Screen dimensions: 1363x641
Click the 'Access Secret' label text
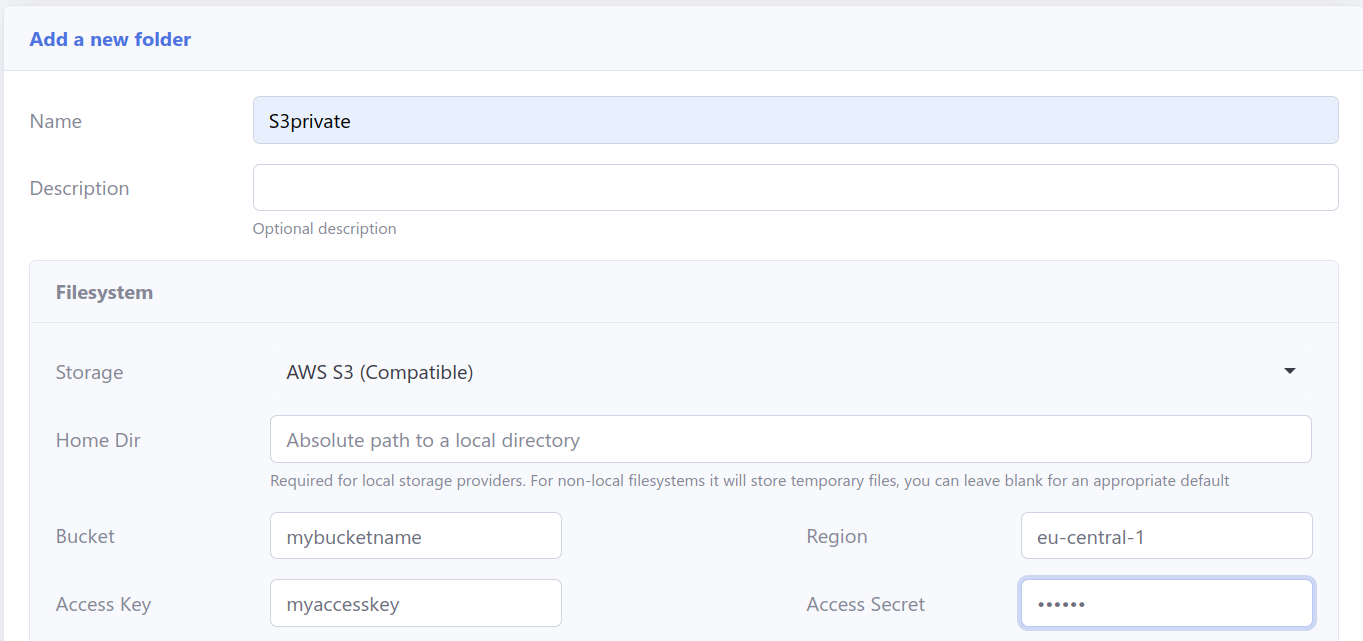[x=865, y=605]
